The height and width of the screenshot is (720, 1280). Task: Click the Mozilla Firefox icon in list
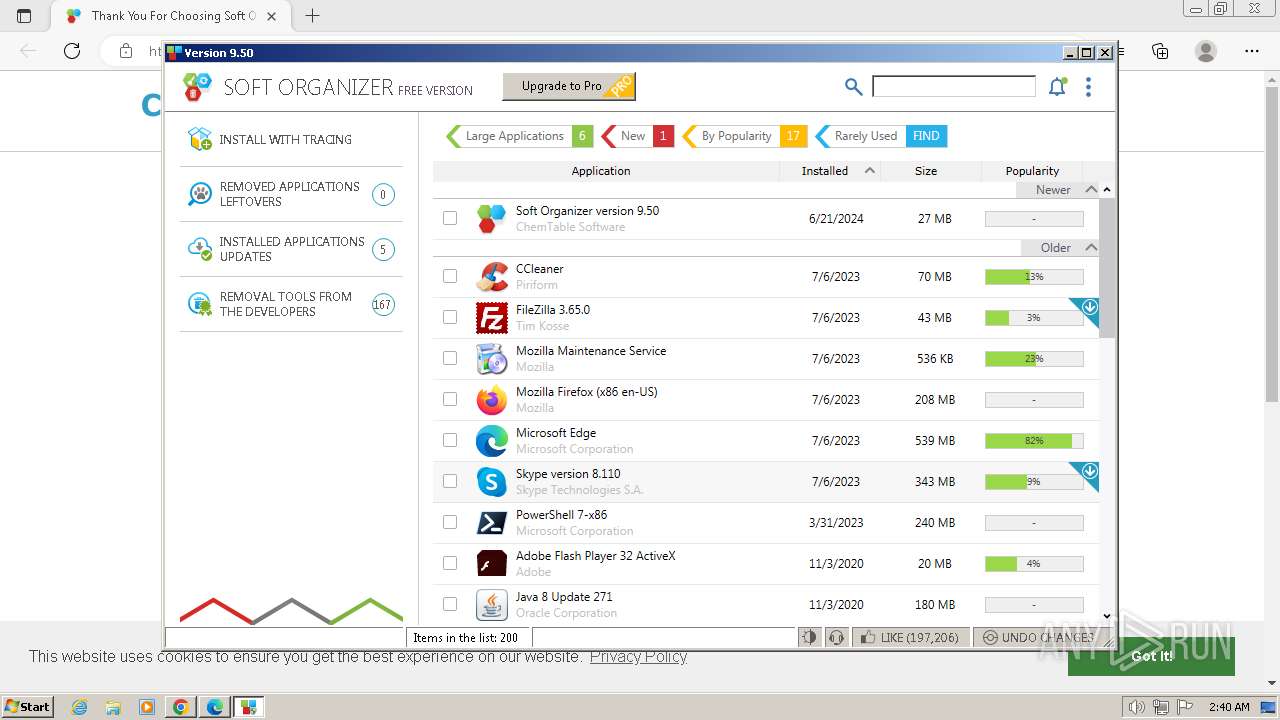pyautogui.click(x=491, y=400)
